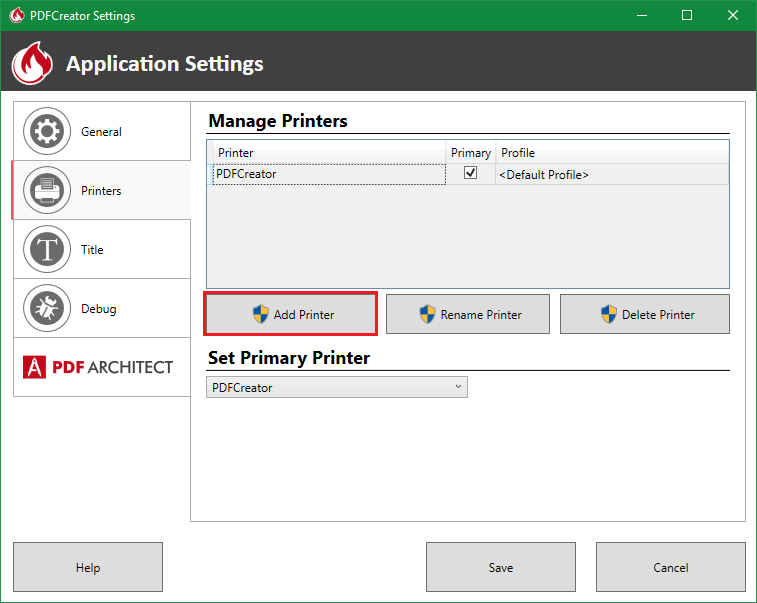The height and width of the screenshot is (603, 757).
Task: Open Help from the bottom button
Action: point(88,567)
